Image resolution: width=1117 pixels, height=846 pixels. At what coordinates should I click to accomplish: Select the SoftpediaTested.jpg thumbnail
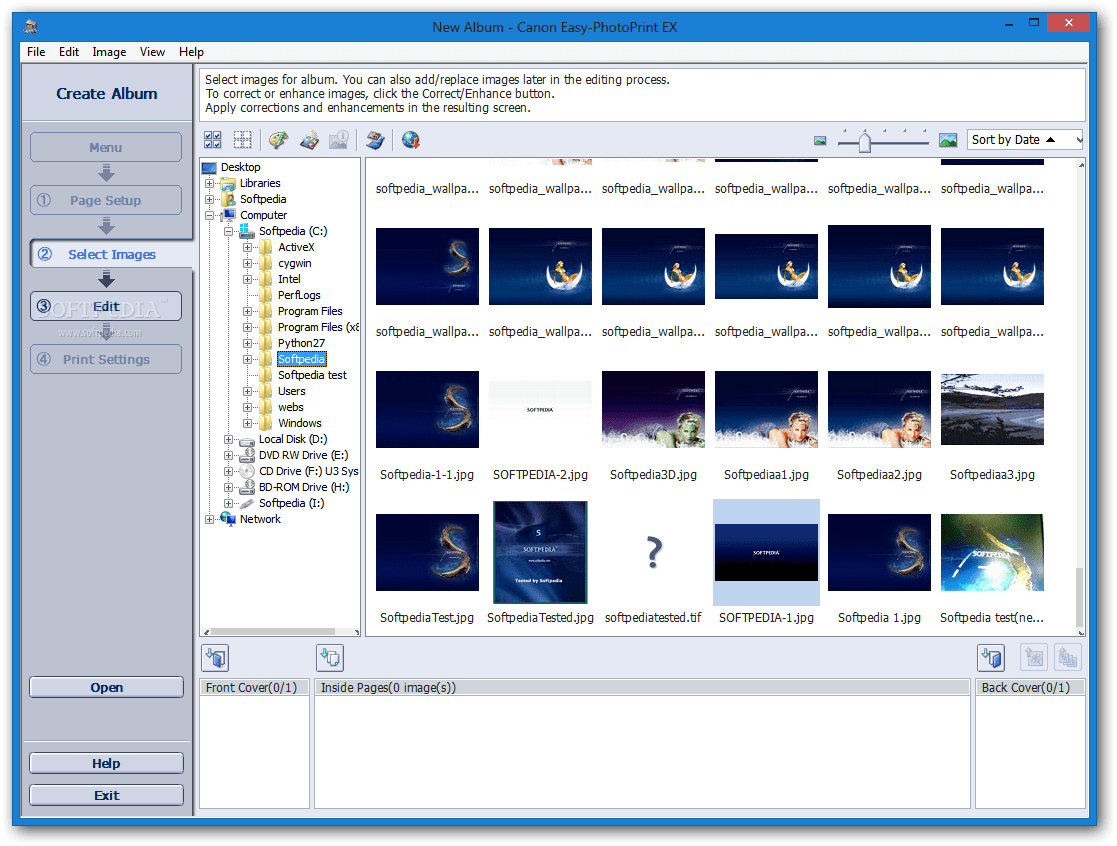(x=540, y=552)
